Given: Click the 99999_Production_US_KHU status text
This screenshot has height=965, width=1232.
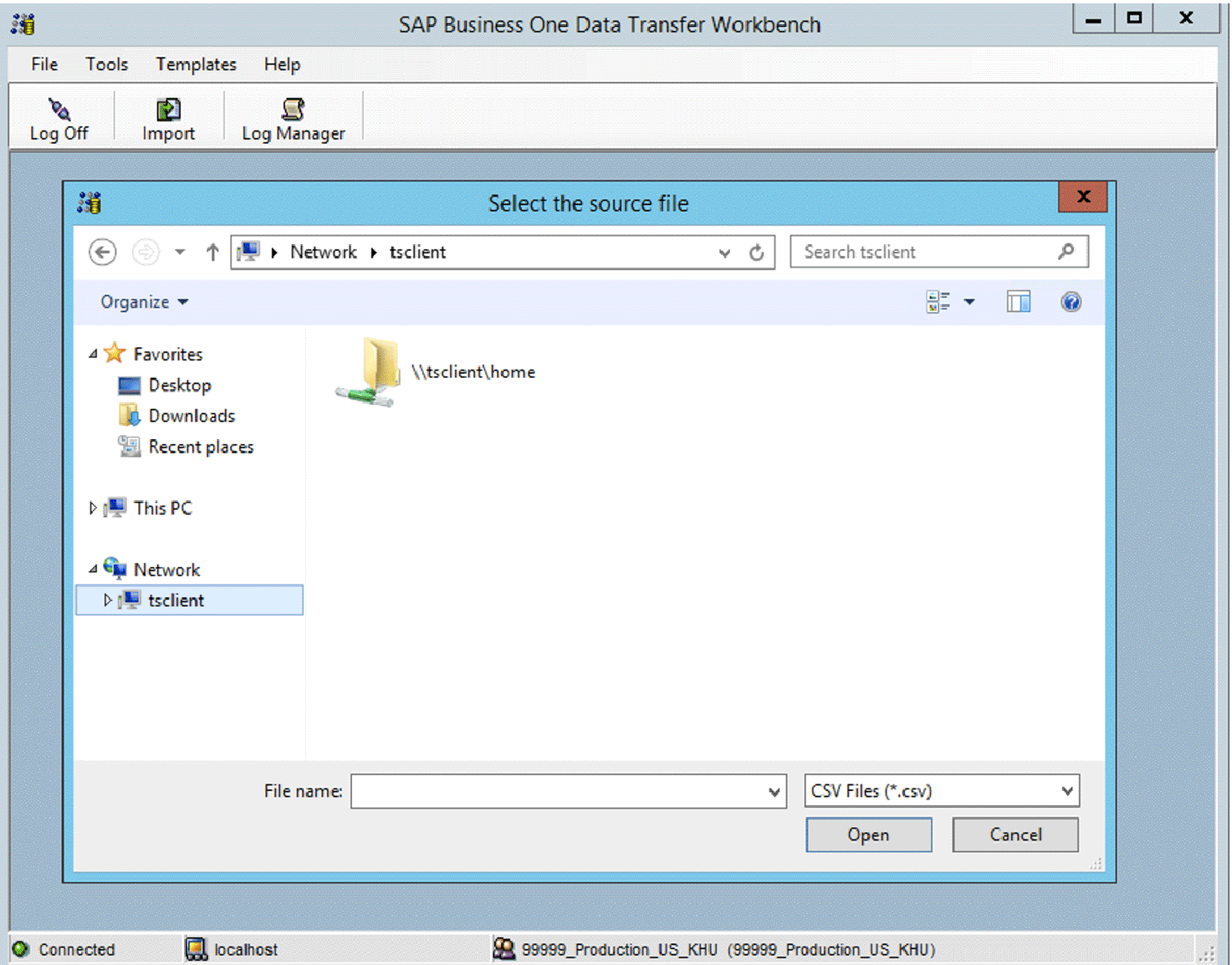Looking at the screenshot, I should point(728,950).
